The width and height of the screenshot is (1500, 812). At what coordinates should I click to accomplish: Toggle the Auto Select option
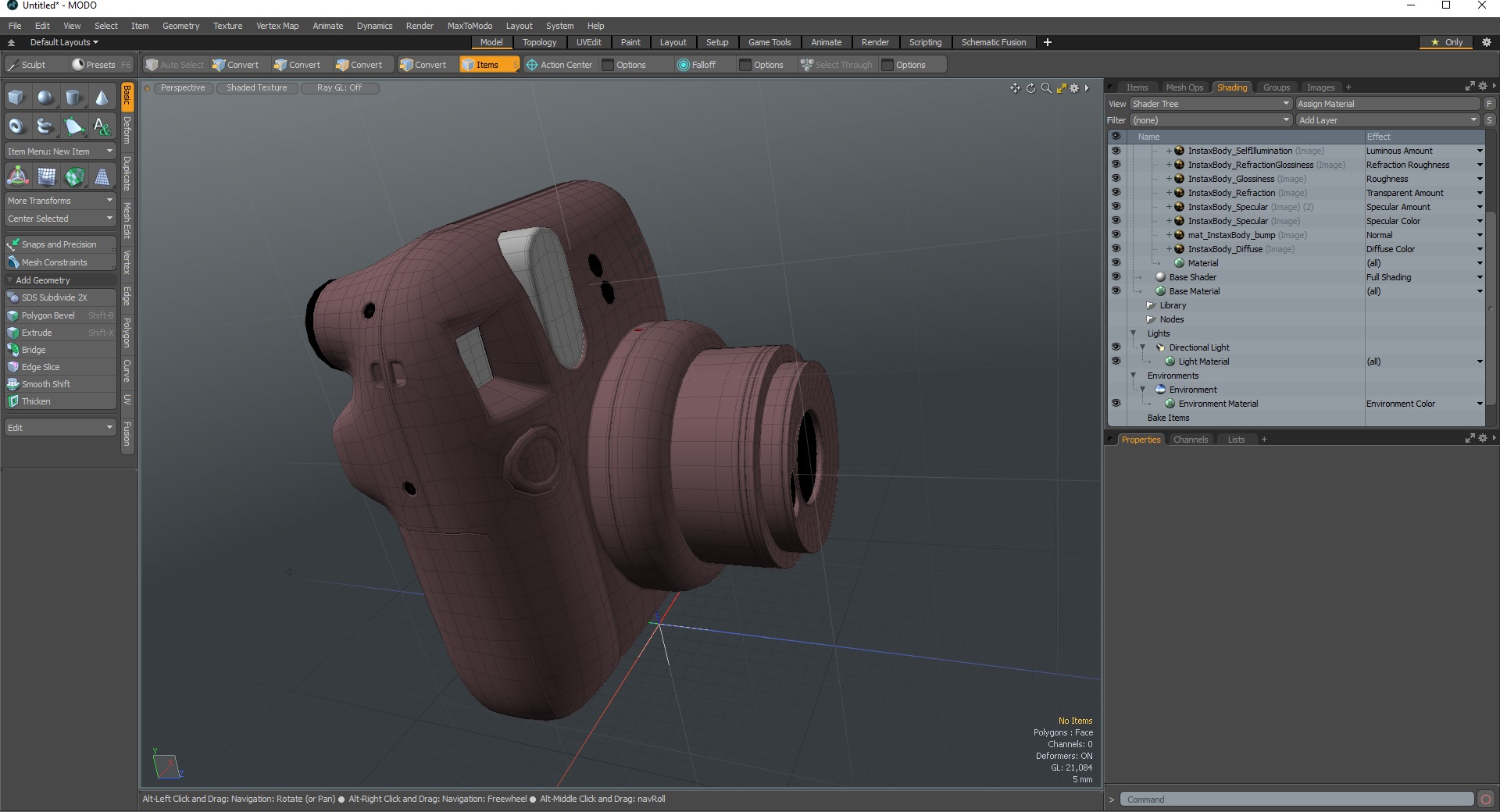pyautogui.click(x=174, y=65)
